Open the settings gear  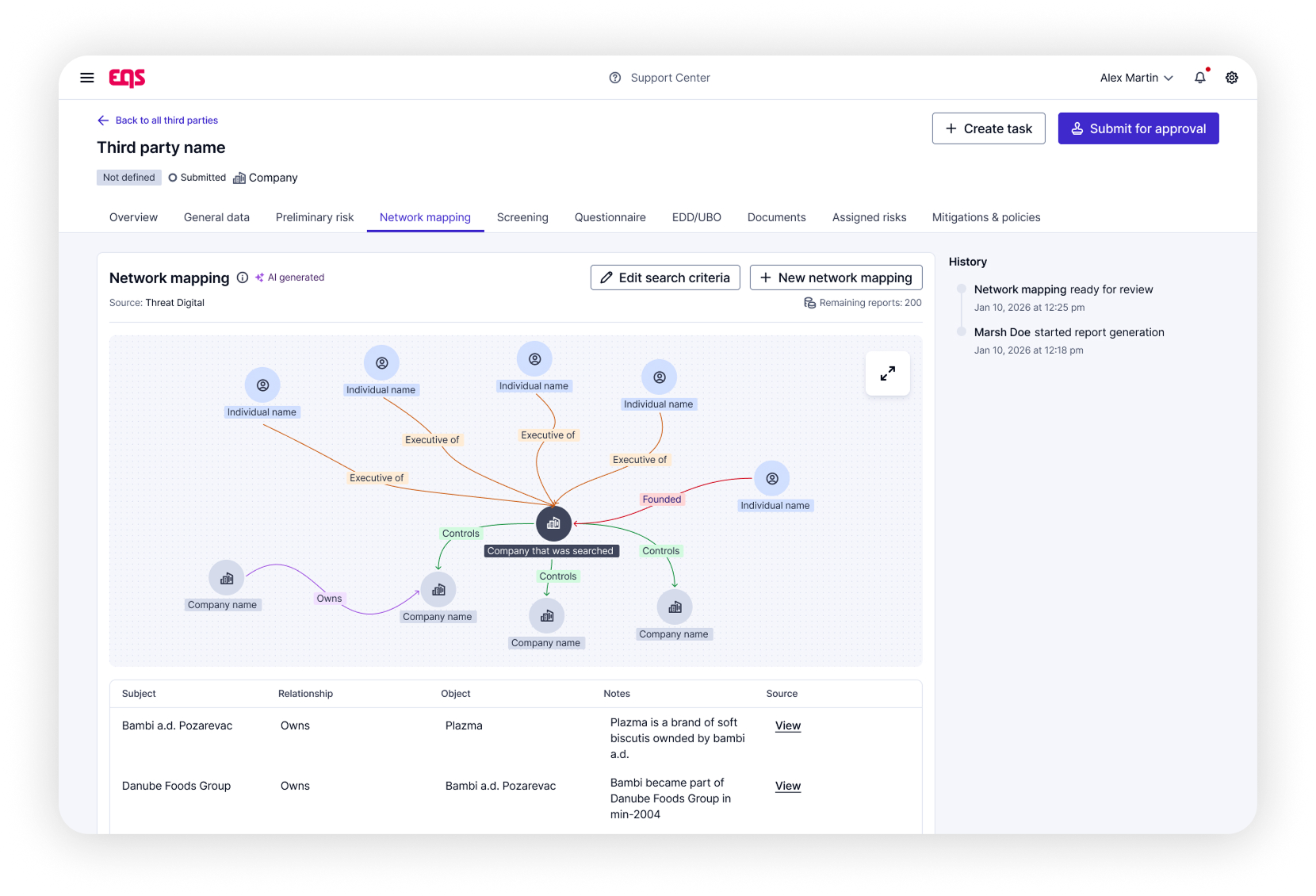point(1232,78)
